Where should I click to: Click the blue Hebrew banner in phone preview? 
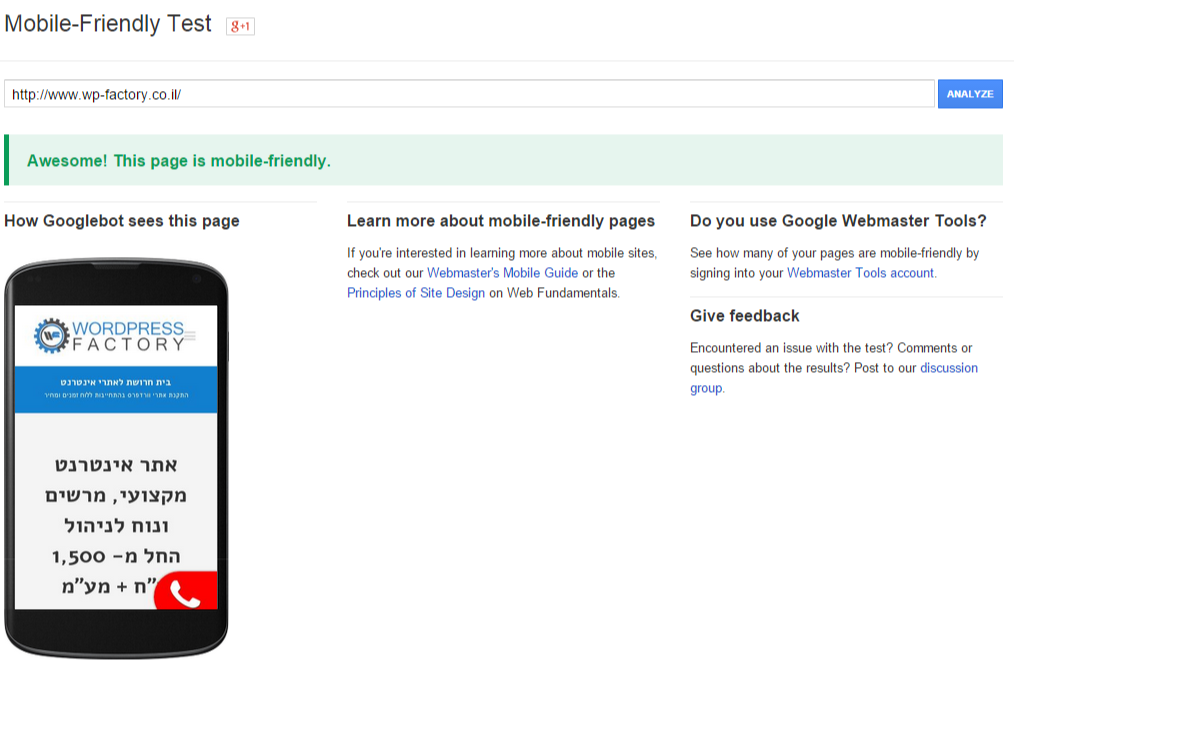click(x=116, y=389)
